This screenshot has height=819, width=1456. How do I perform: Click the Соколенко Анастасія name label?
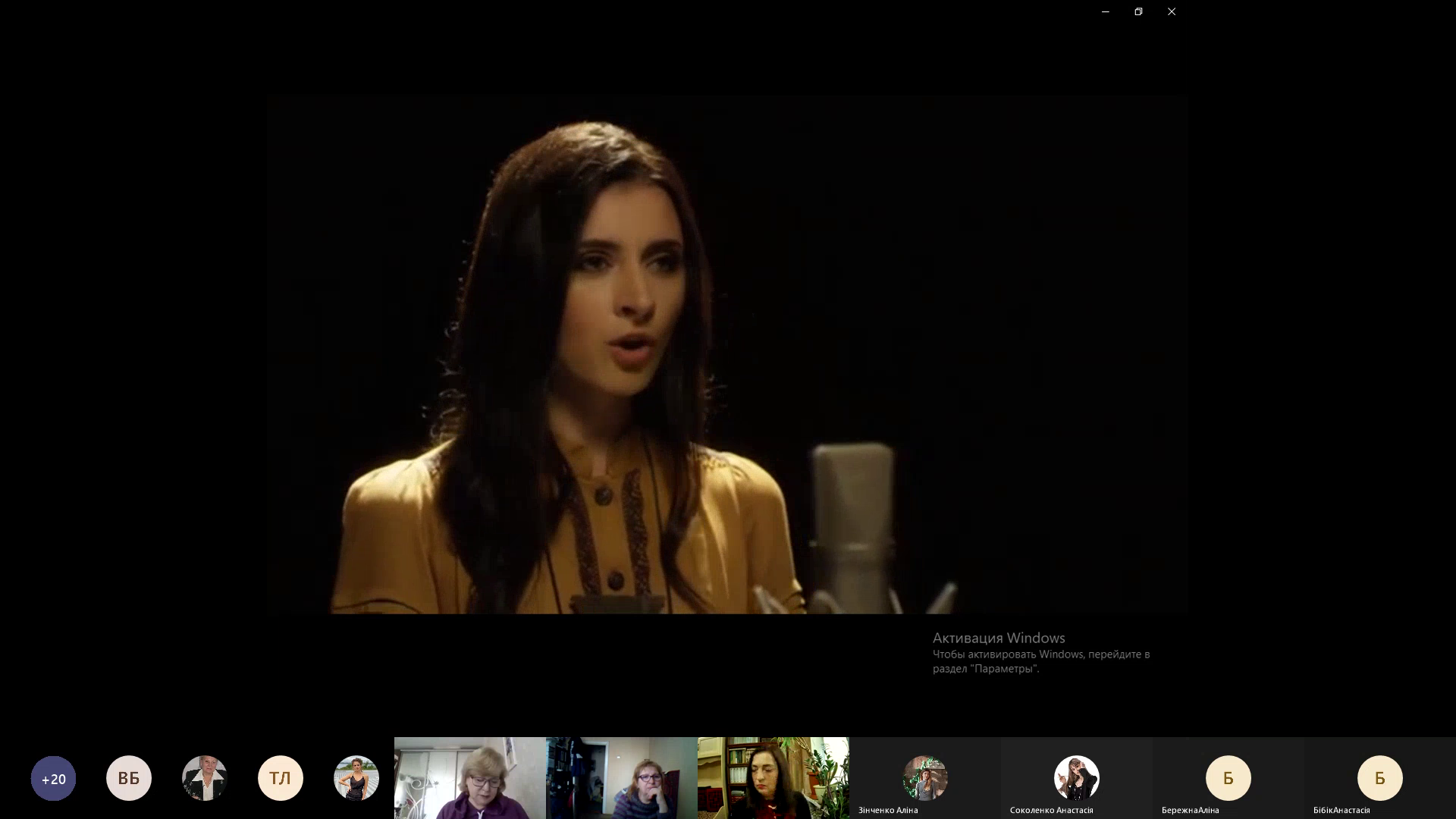(1051, 810)
